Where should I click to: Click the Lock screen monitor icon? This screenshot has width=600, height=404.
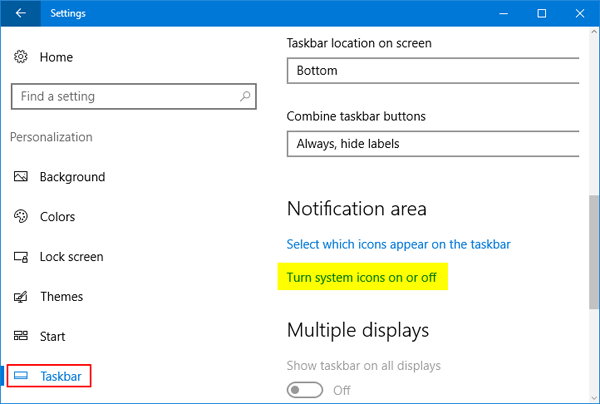(21, 257)
